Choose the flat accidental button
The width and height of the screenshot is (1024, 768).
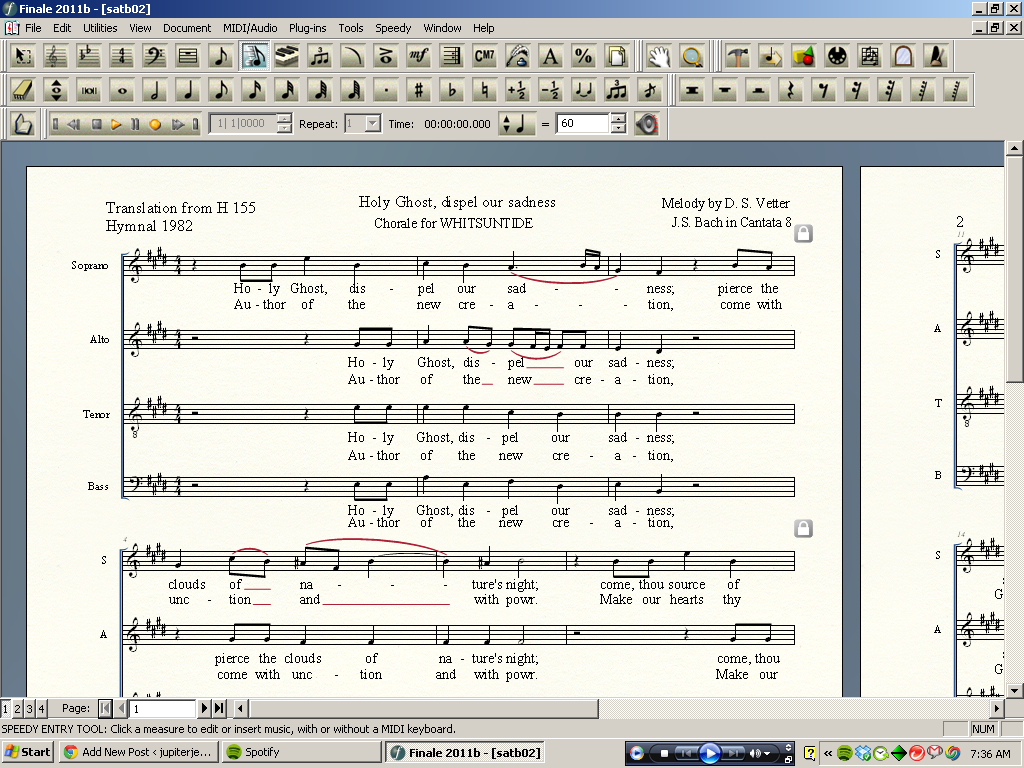[452, 90]
